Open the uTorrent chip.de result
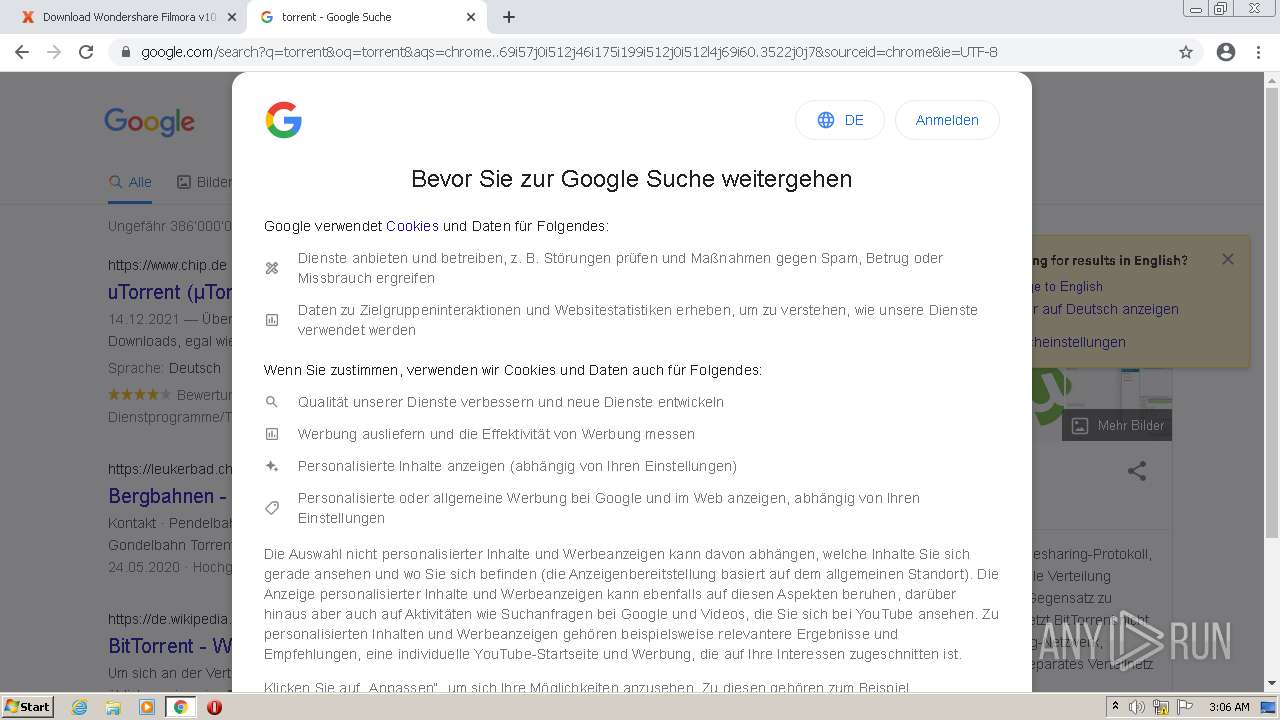The image size is (1280, 720). (x=170, y=292)
